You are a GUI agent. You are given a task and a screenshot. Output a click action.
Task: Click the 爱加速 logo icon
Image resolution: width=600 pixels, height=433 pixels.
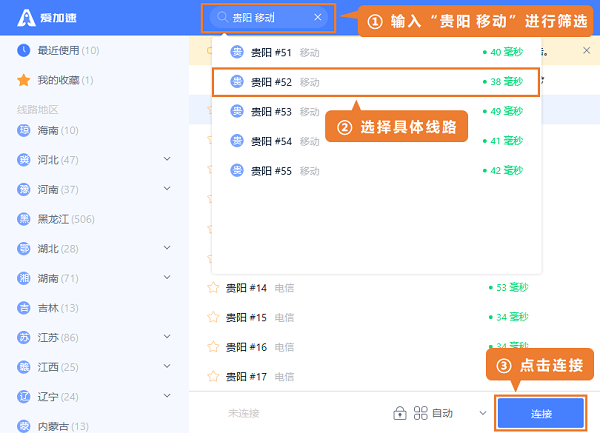click(26, 18)
